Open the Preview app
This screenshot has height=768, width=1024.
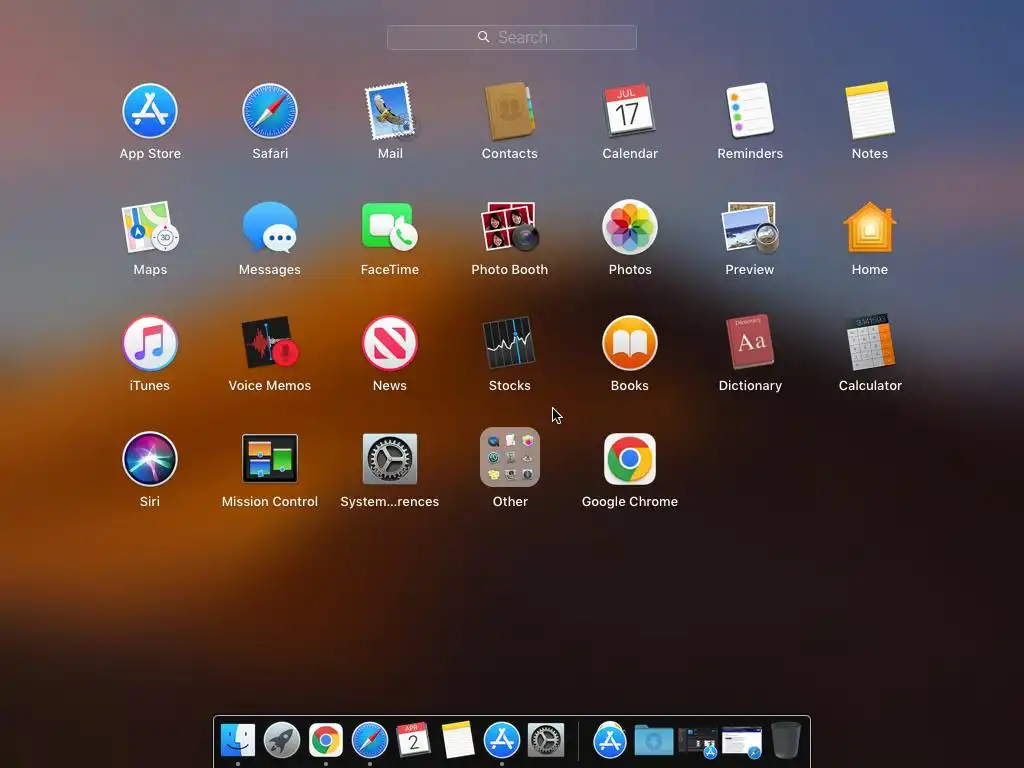tap(750, 227)
